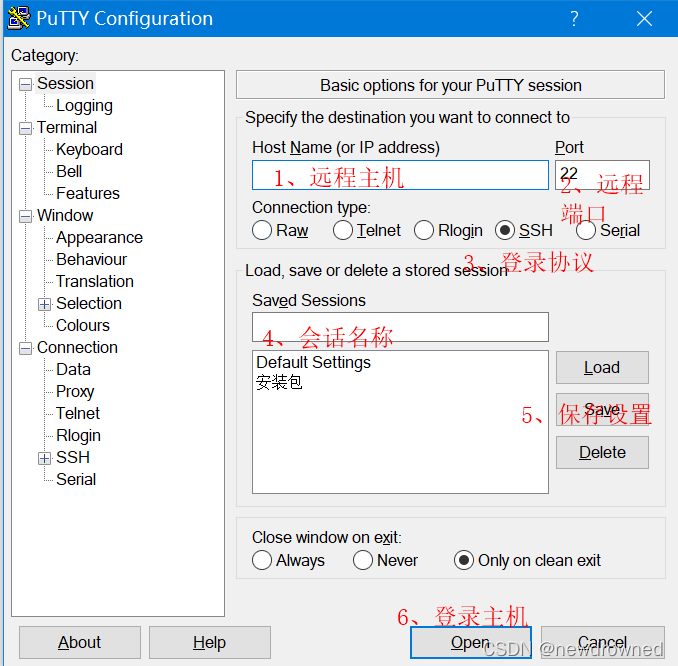
Task: Click the Cancel button
Action: tap(602, 642)
